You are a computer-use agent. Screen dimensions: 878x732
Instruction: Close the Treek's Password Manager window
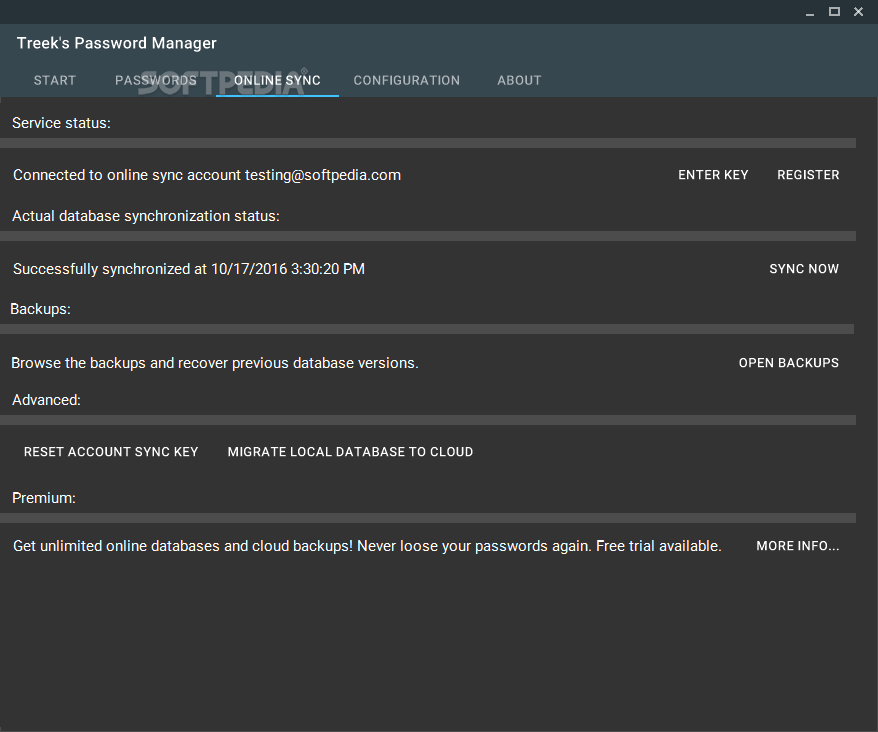tap(858, 12)
